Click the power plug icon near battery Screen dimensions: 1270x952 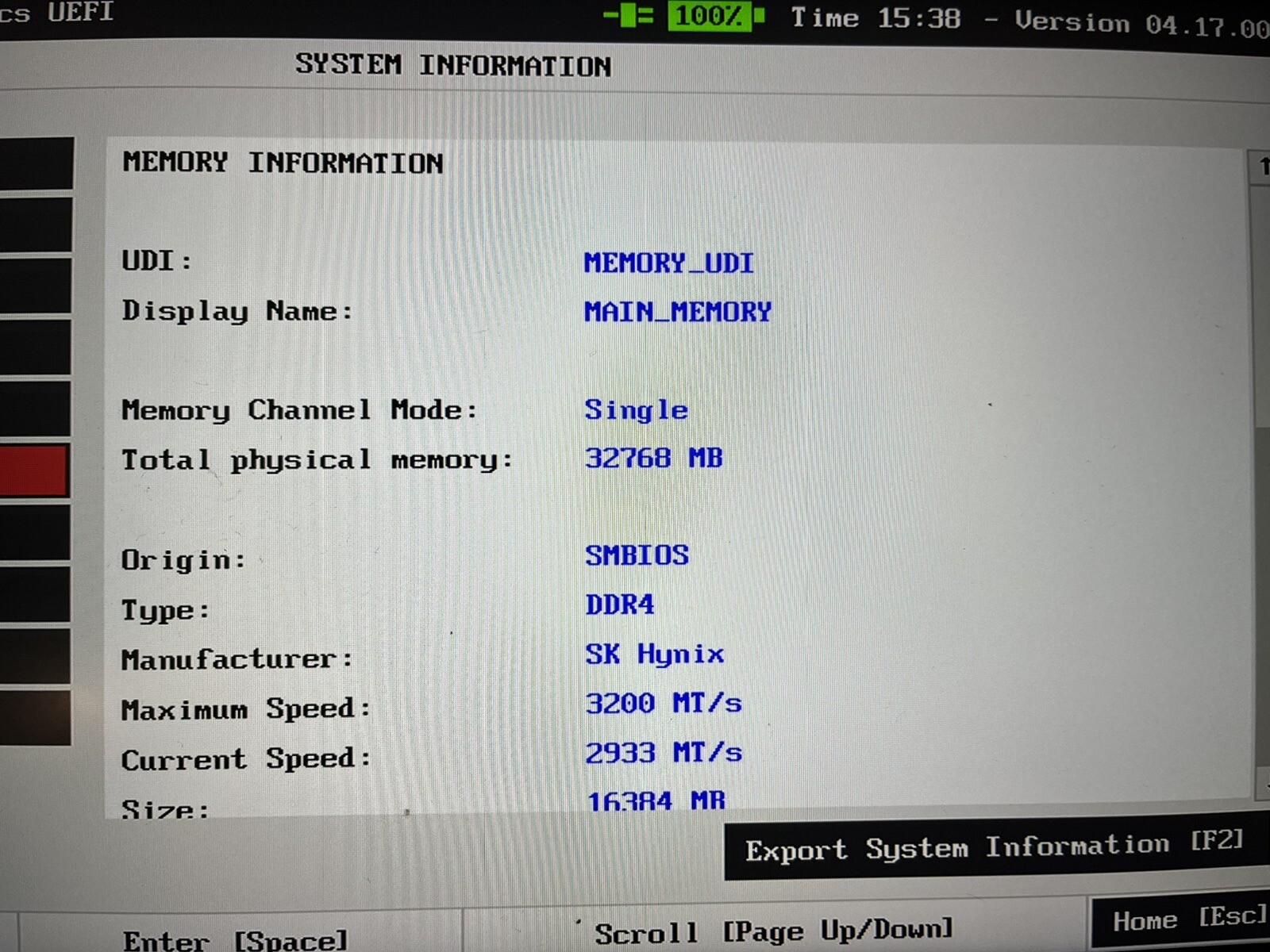(x=628, y=15)
